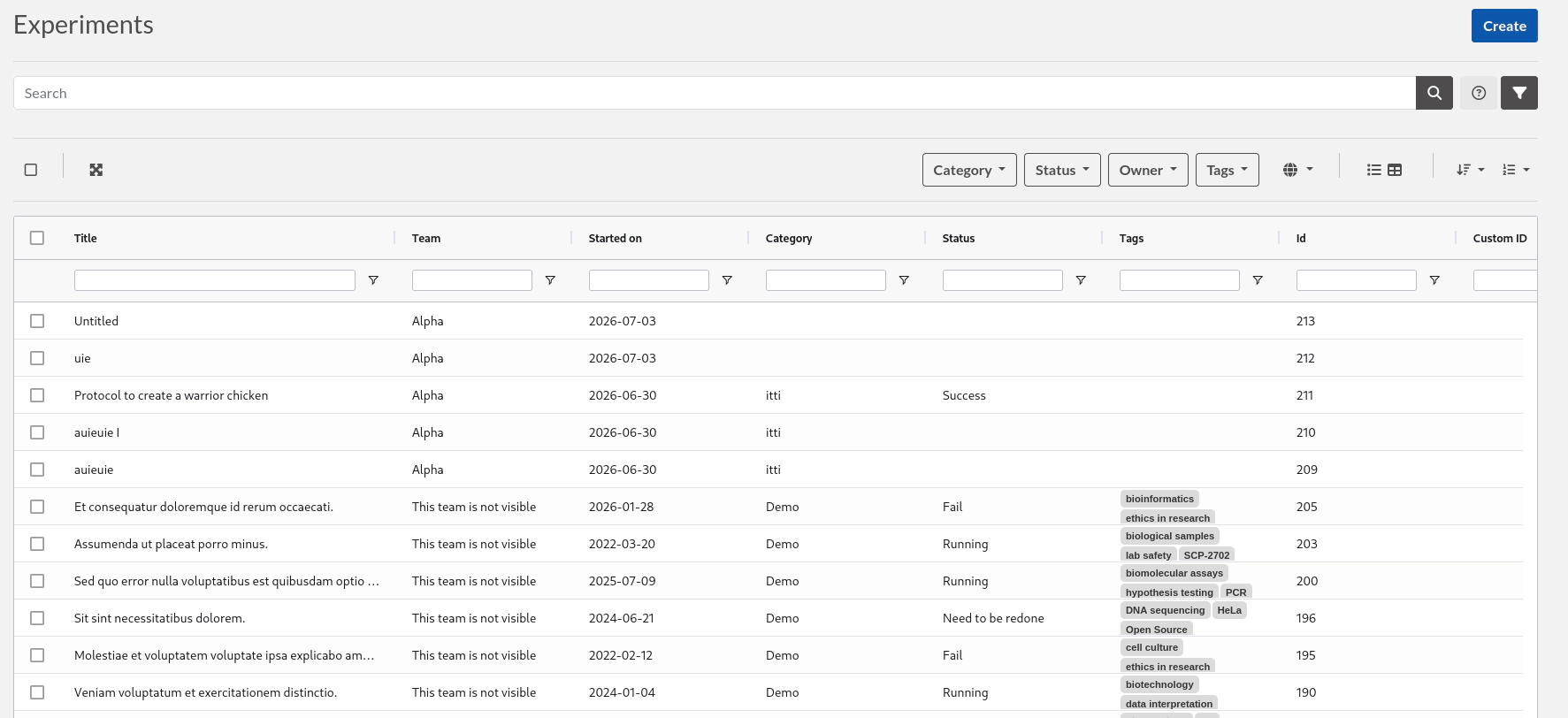This screenshot has width=1568, height=718.
Task: Open the items-per-page numbered list icon
Action: 1515,170
